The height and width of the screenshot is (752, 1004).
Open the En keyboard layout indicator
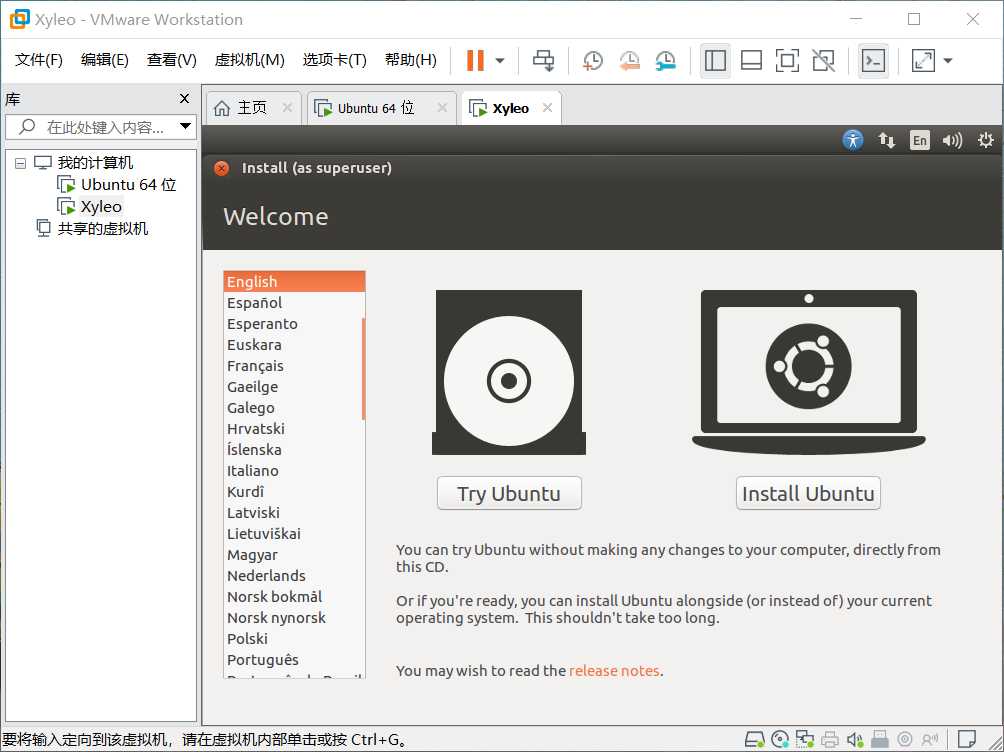pos(919,140)
